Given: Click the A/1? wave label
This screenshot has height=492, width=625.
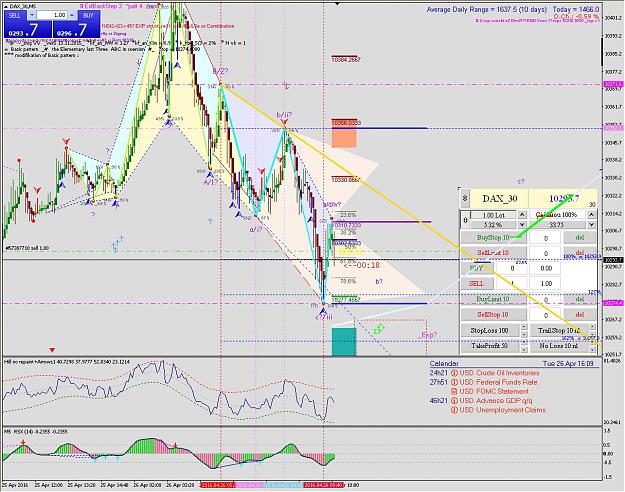Looking at the screenshot, I should (x=211, y=183).
